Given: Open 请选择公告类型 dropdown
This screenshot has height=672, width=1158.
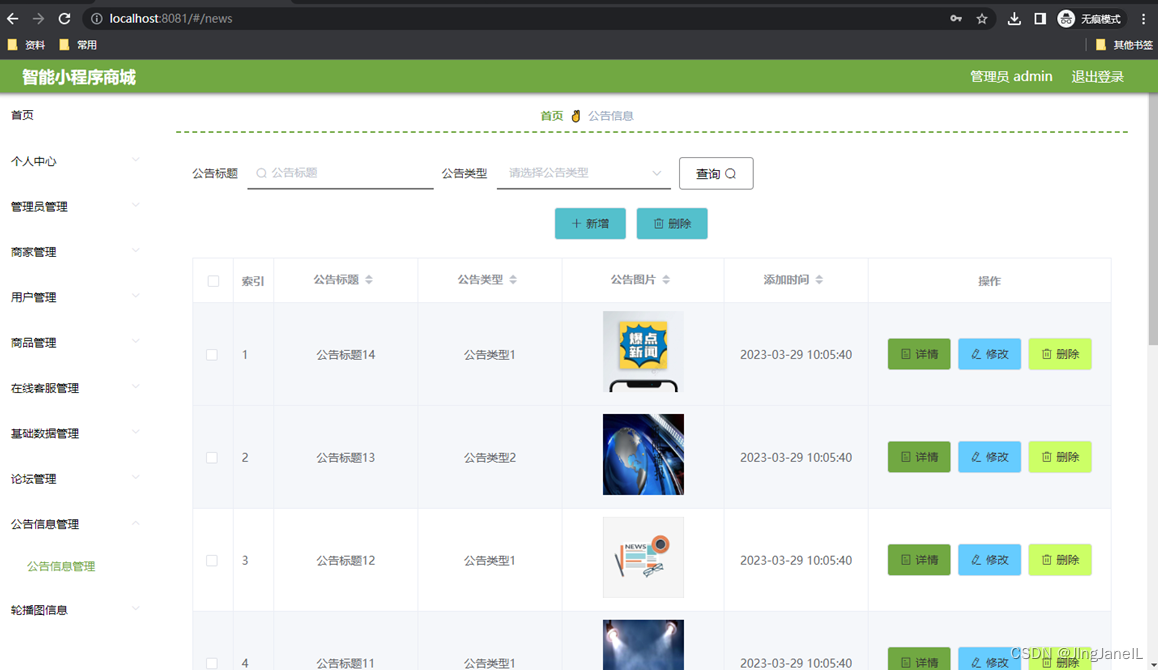Looking at the screenshot, I should (x=583, y=173).
